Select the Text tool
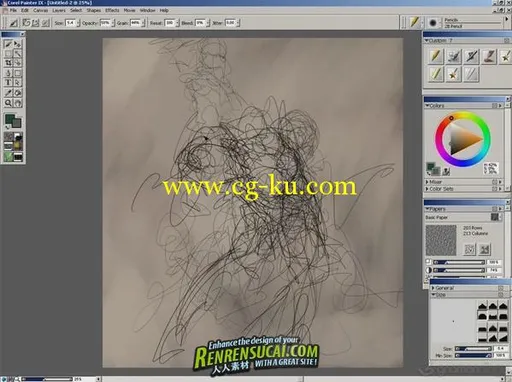Screen dimensions: 512x382 click(8, 83)
